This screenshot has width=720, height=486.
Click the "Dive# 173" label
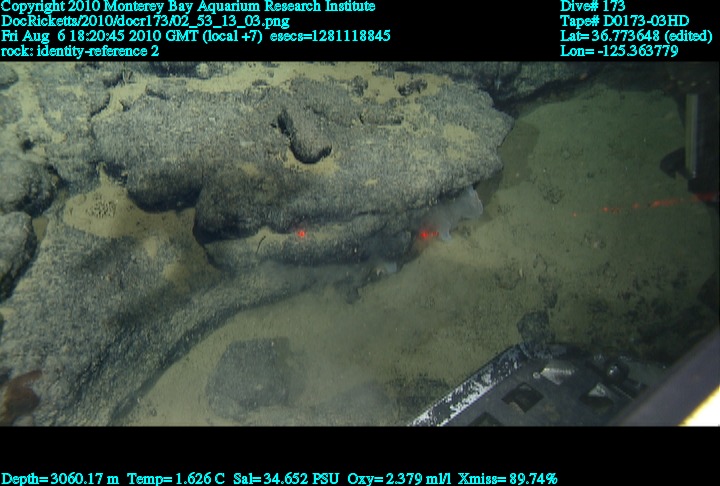[x=592, y=6]
